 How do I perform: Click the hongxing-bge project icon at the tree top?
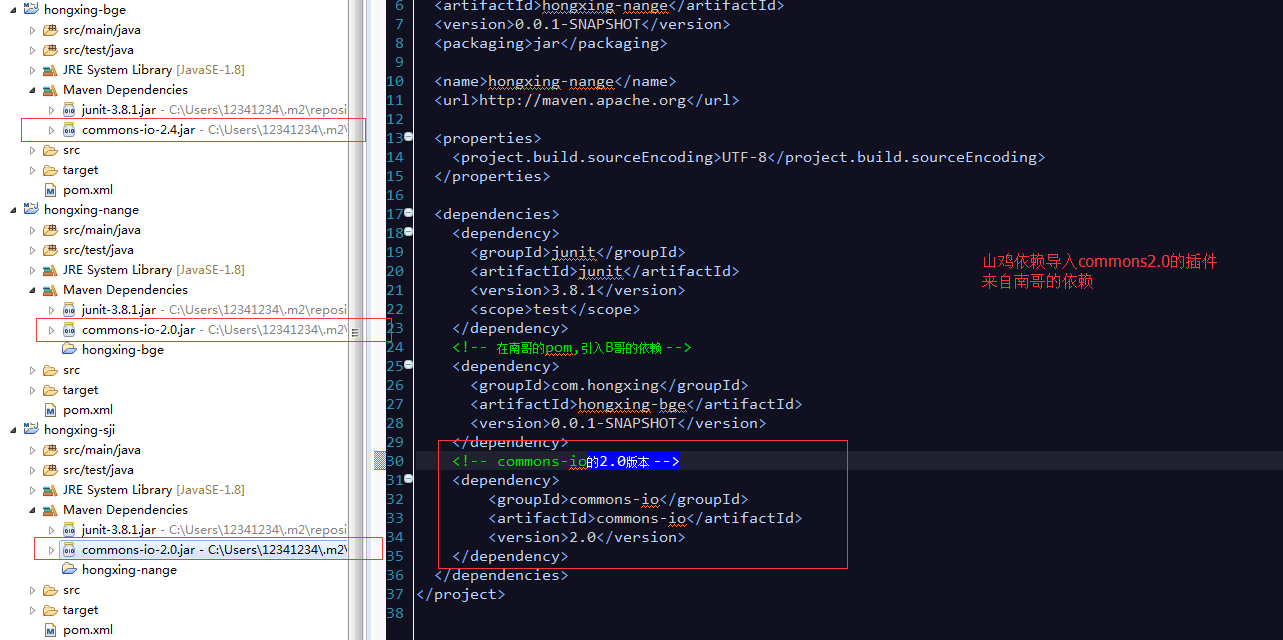[30, 10]
